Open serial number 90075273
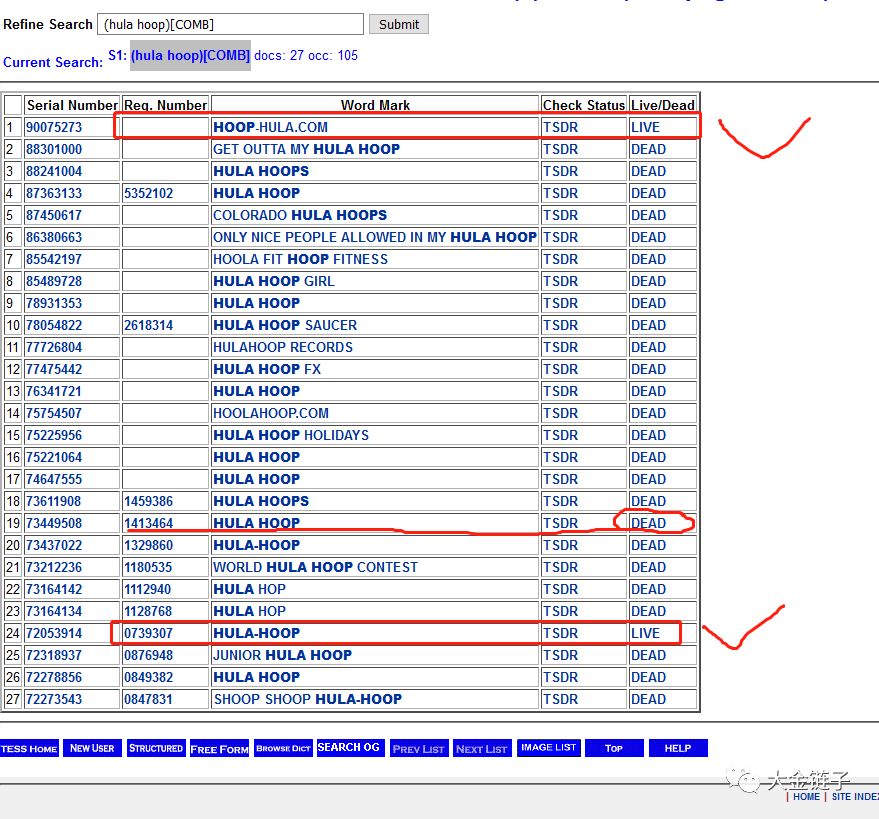The width and height of the screenshot is (879, 819). tap(54, 127)
